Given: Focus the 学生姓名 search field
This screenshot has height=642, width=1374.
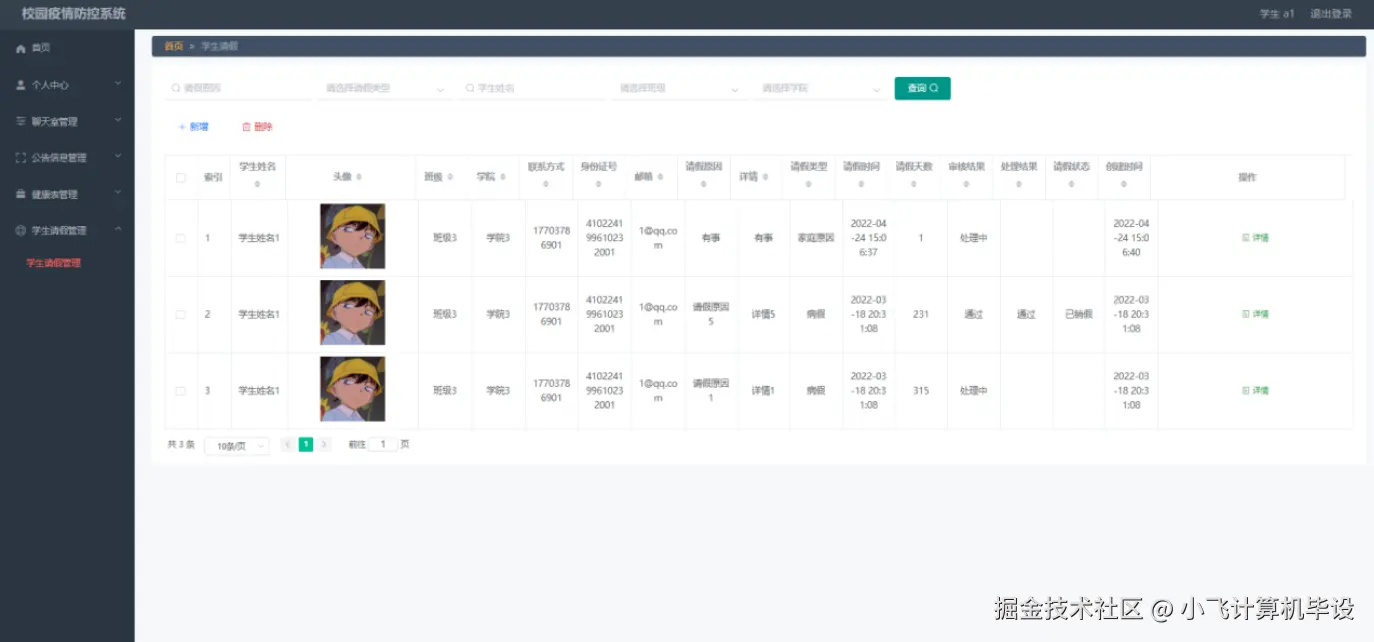Looking at the screenshot, I should click(533, 88).
